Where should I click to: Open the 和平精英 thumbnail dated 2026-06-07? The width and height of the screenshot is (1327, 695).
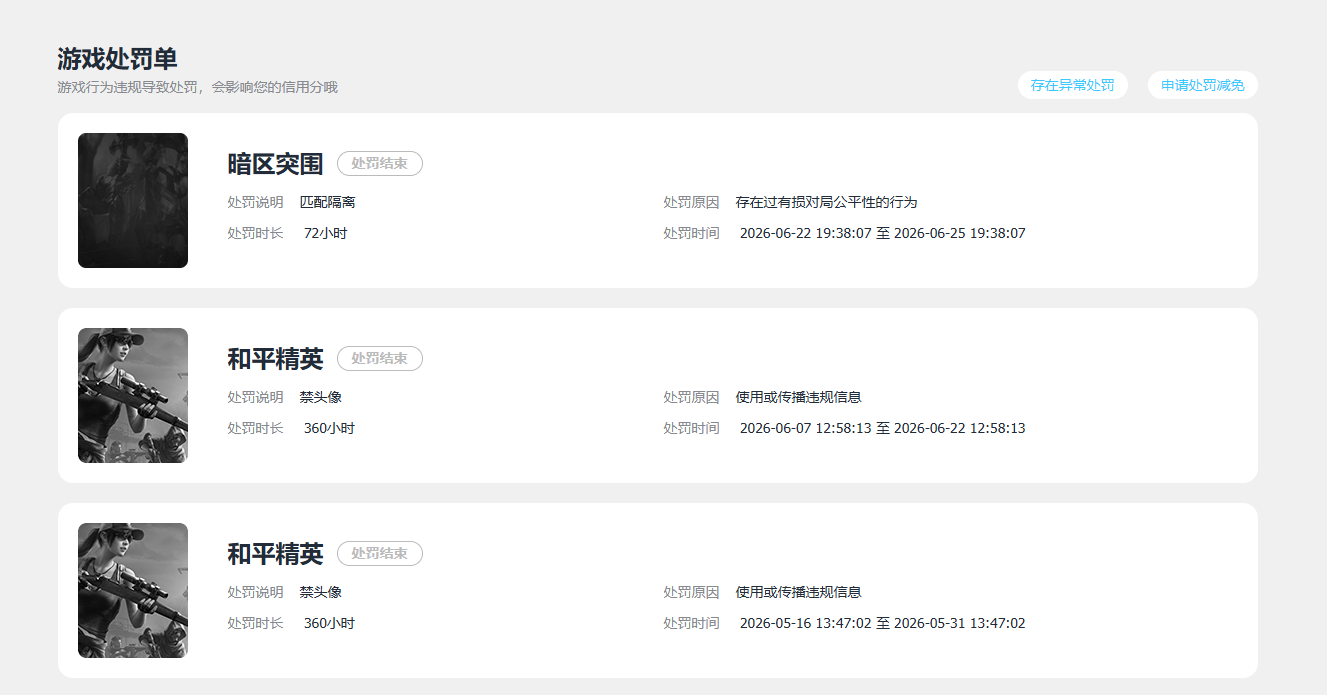(133, 395)
